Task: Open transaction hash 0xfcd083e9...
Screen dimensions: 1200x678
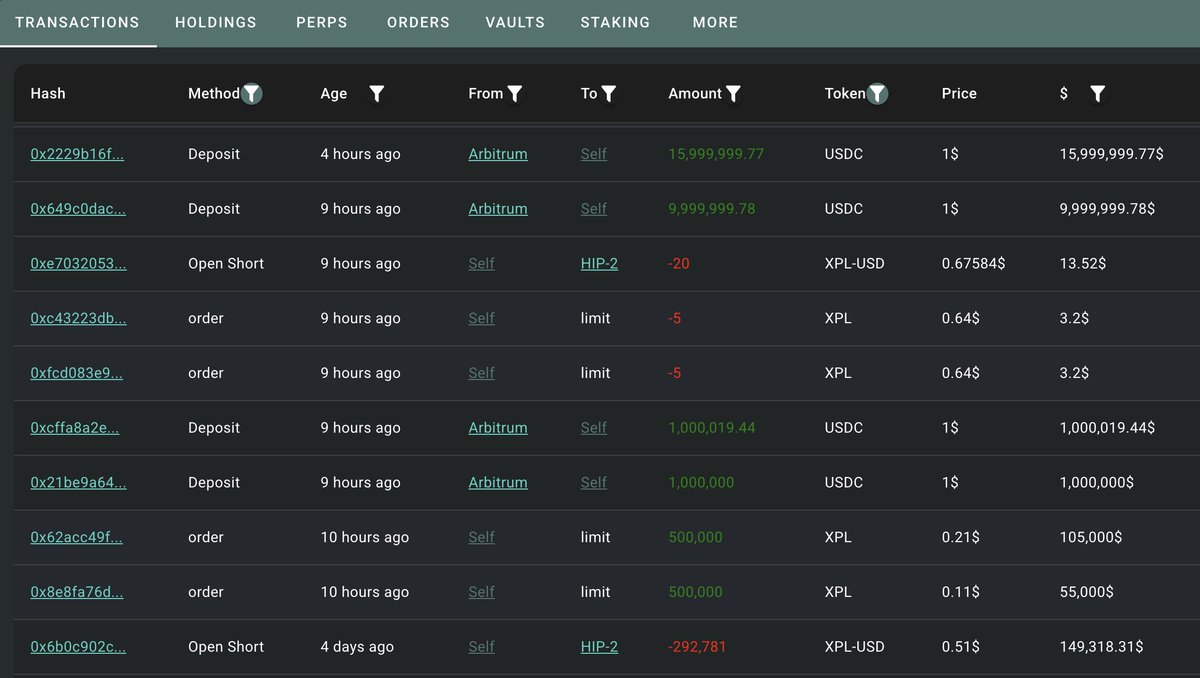Action: pyautogui.click(x=77, y=373)
